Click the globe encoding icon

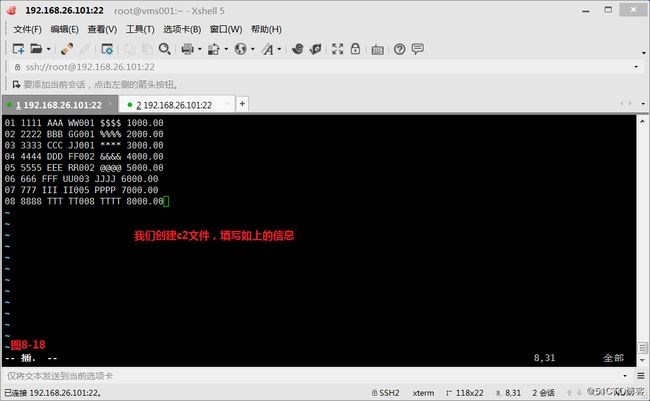click(240, 49)
